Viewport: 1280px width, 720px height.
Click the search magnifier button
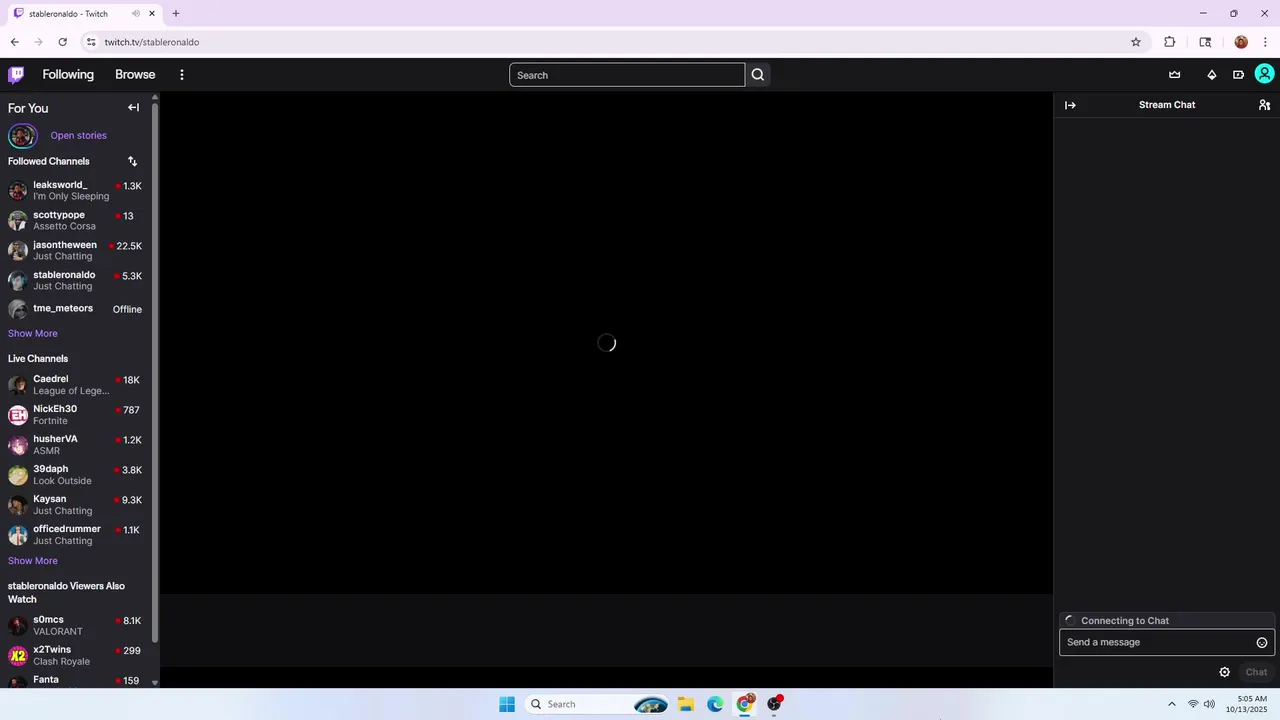point(758,75)
